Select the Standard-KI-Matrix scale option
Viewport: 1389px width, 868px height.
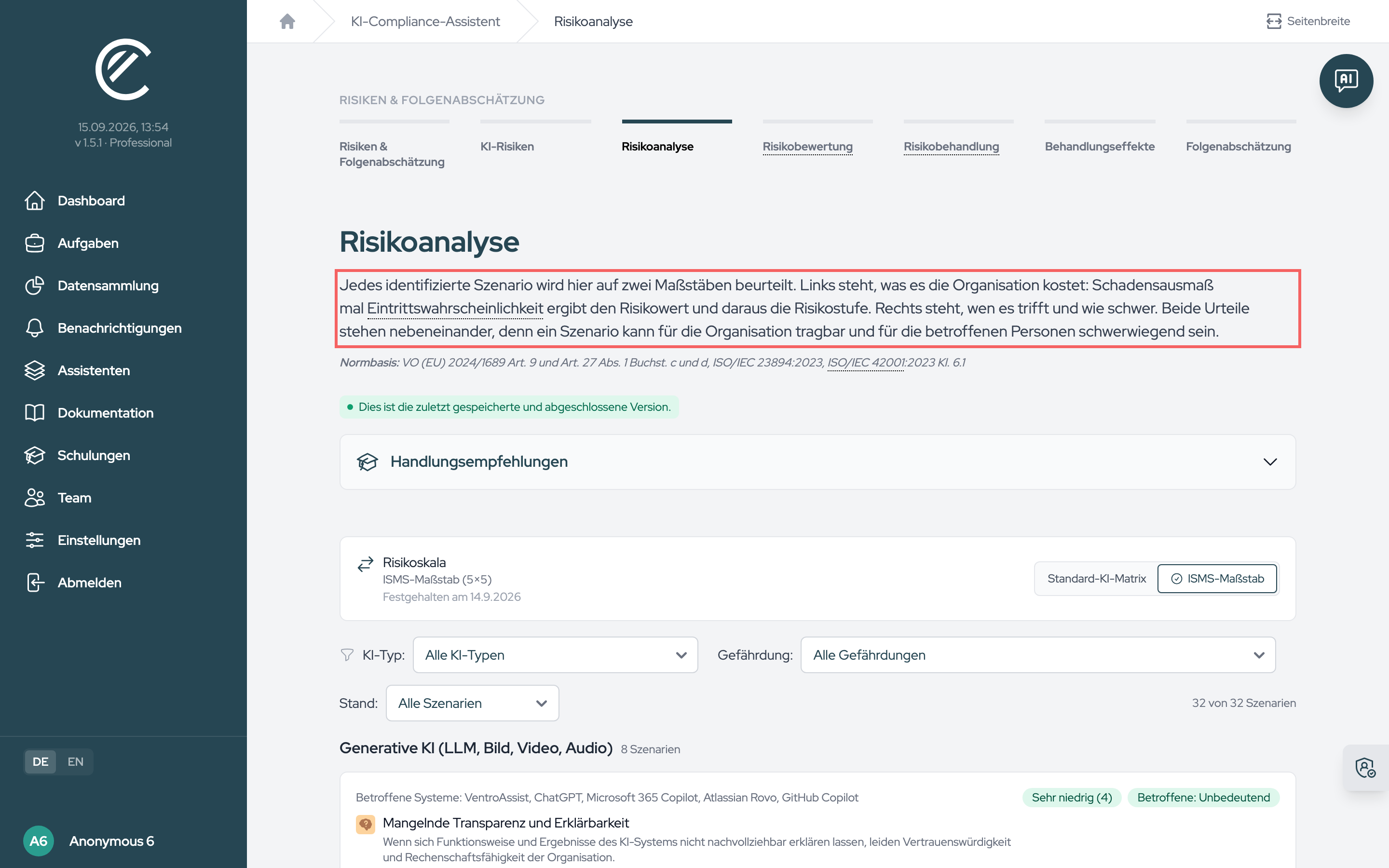click(1096, 579)
